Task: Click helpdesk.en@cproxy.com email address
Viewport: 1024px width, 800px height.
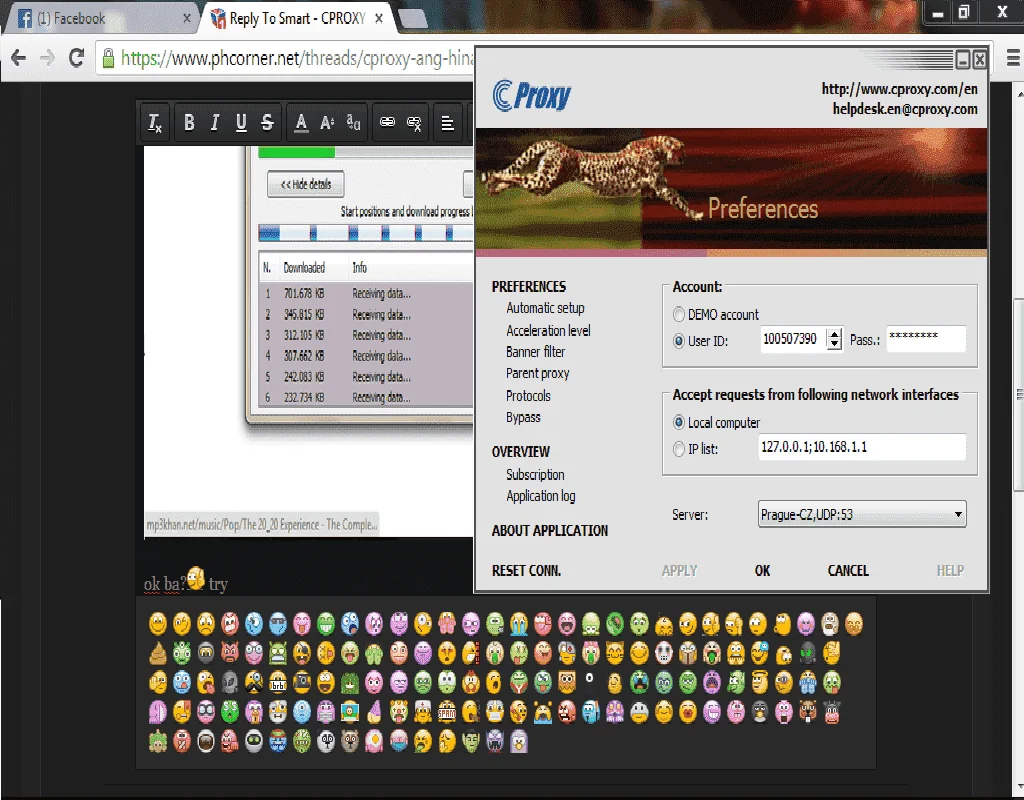Action: 904,109
